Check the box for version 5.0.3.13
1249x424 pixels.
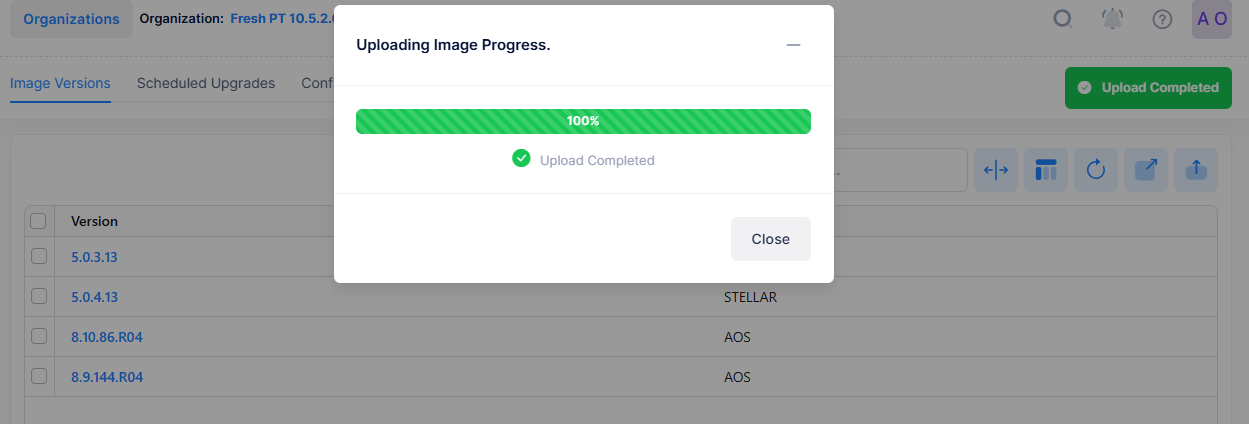(39, 256)
